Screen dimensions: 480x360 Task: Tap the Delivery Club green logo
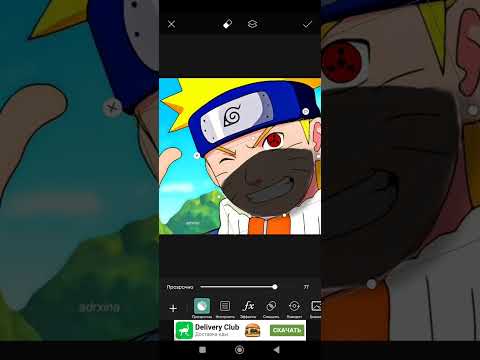(184, 330)
